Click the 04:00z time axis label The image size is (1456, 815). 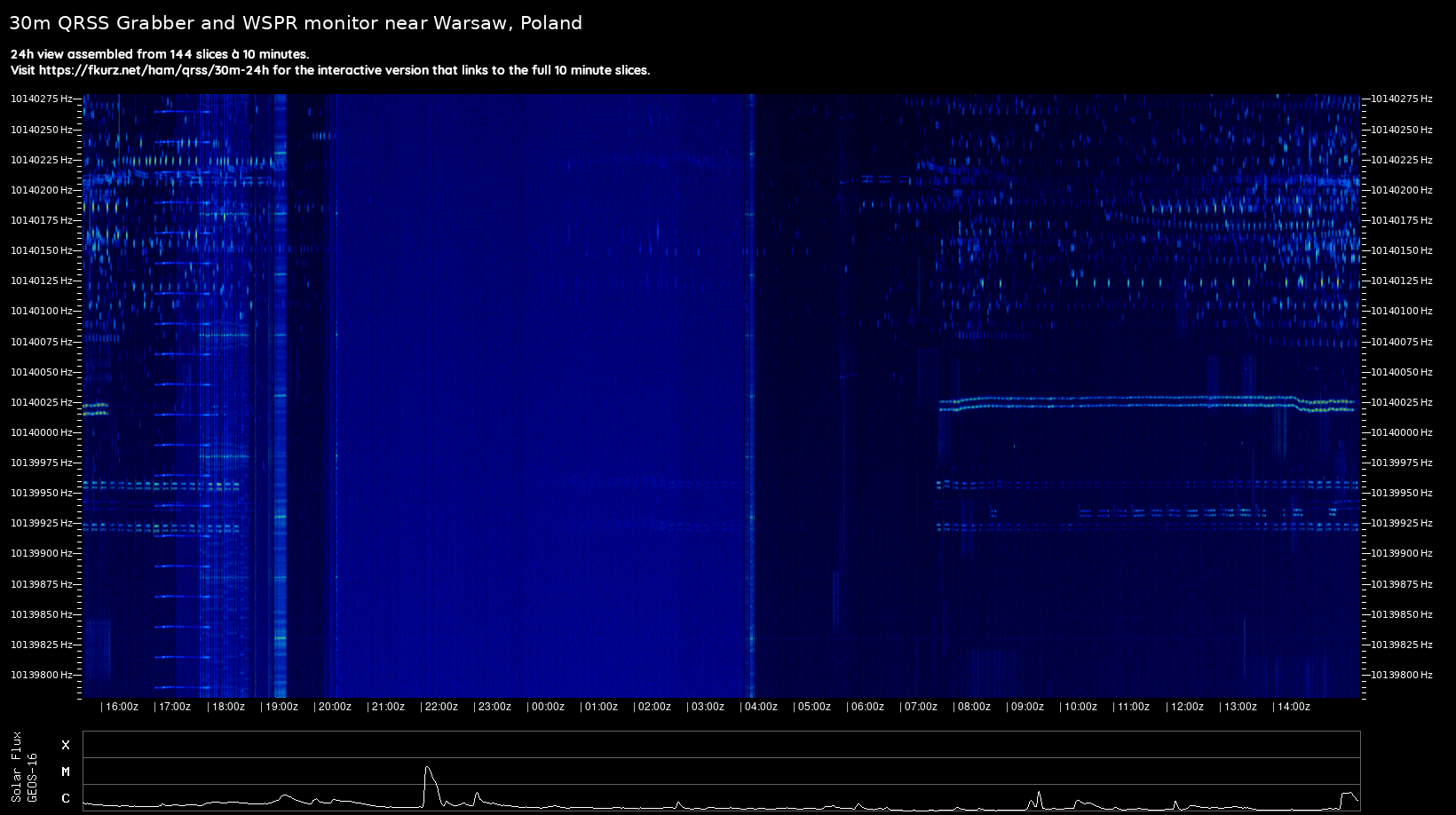[x=760, y=707]
